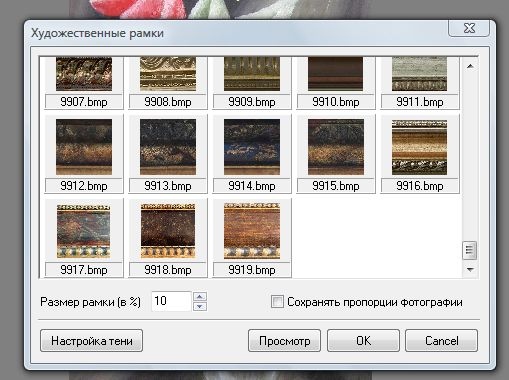The image size is (509, 380).
Task: Pick the 9914.bmp frame with blue tones
Action: [252, 147]
